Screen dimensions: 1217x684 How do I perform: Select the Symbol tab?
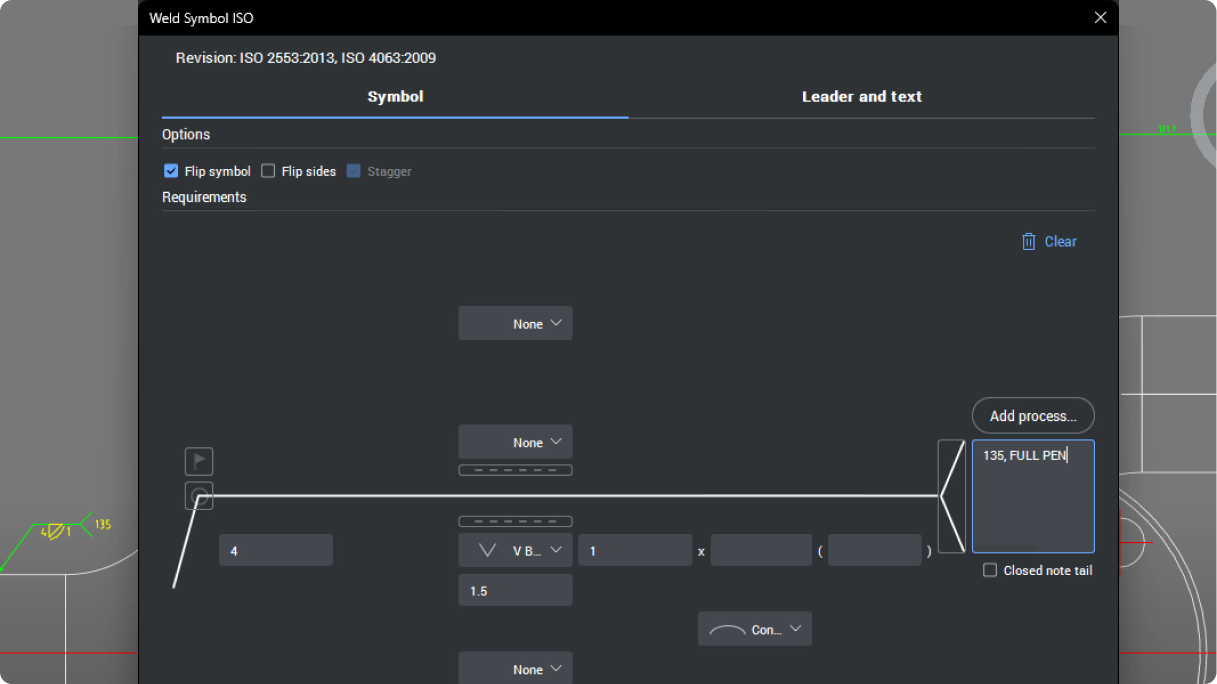pos(394,96)
